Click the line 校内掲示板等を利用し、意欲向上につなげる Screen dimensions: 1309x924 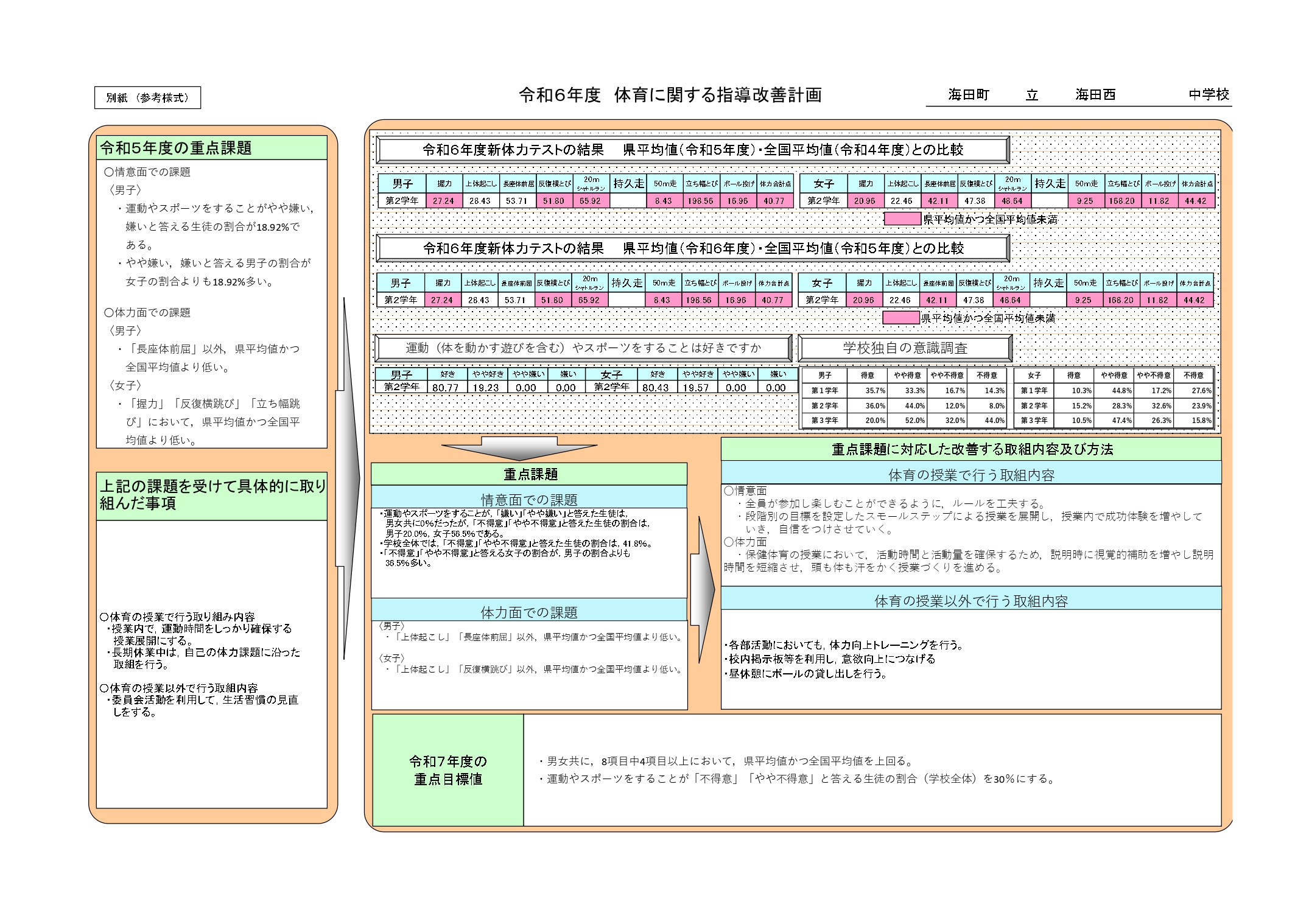click(829, 659)
